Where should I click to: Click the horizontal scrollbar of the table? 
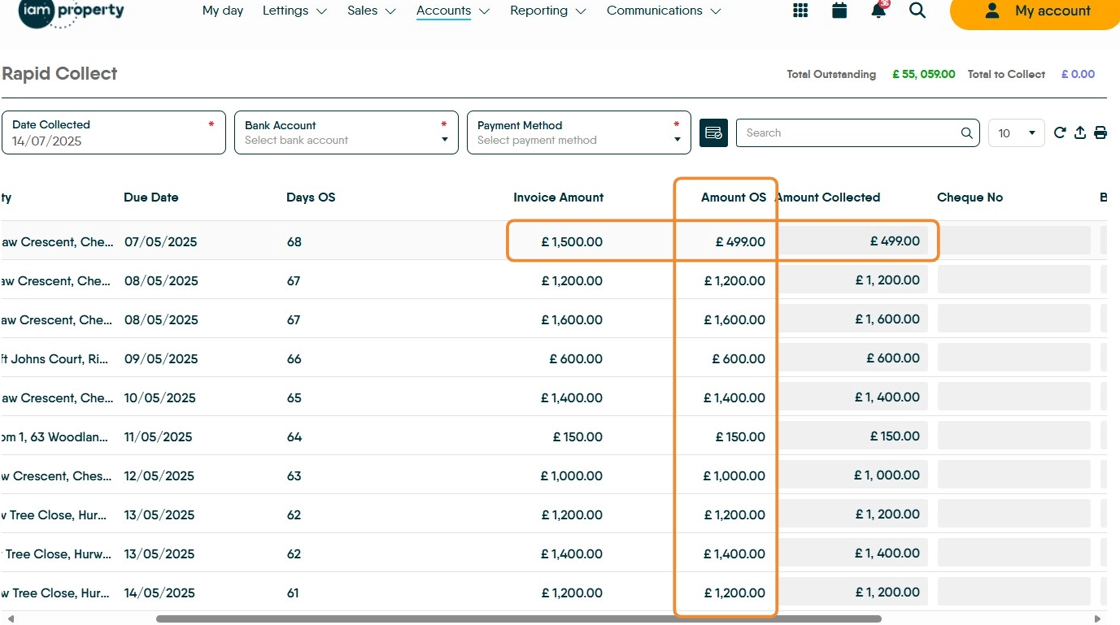518,619
